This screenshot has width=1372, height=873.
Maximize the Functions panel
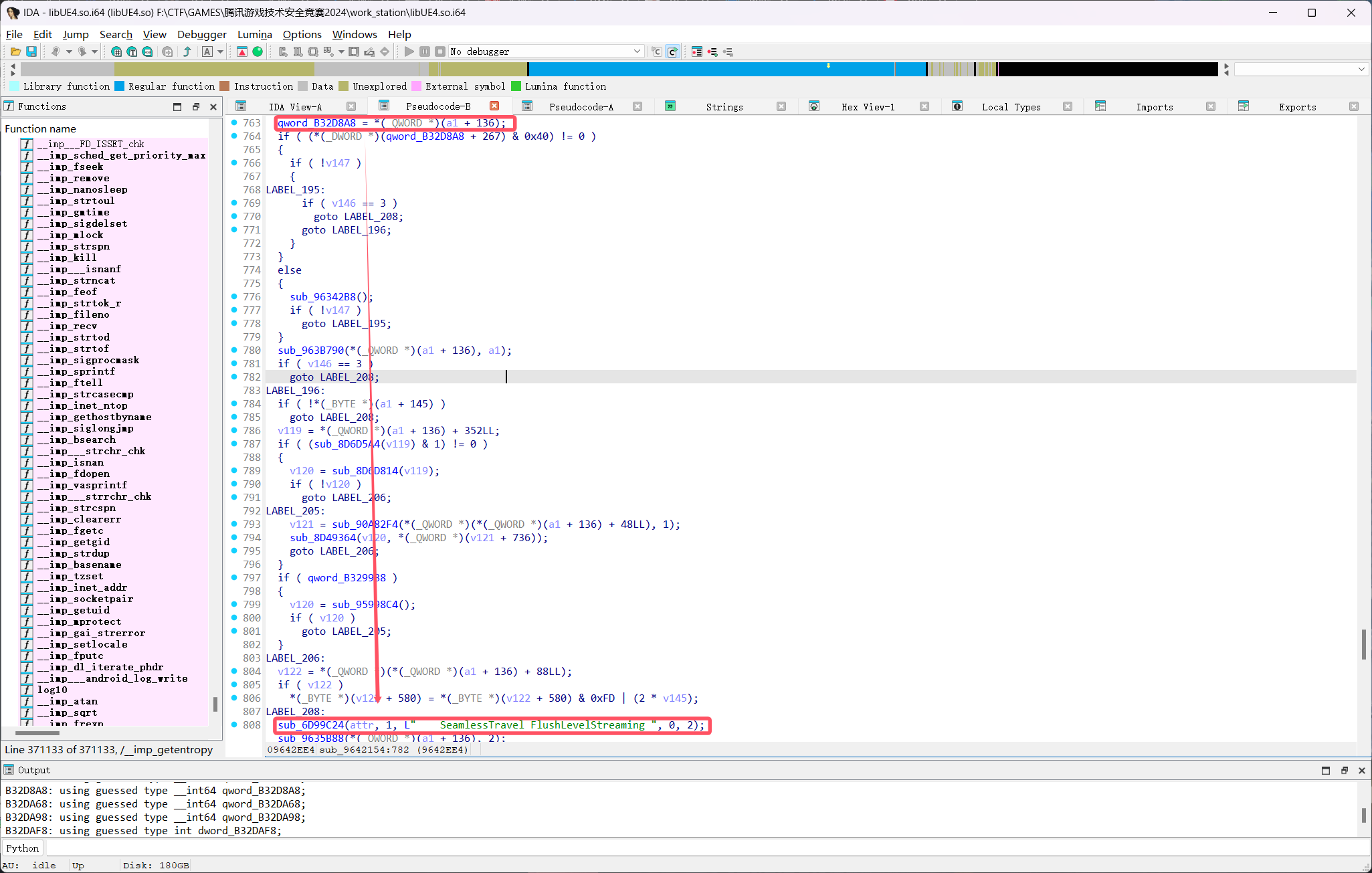click(177, 106)
